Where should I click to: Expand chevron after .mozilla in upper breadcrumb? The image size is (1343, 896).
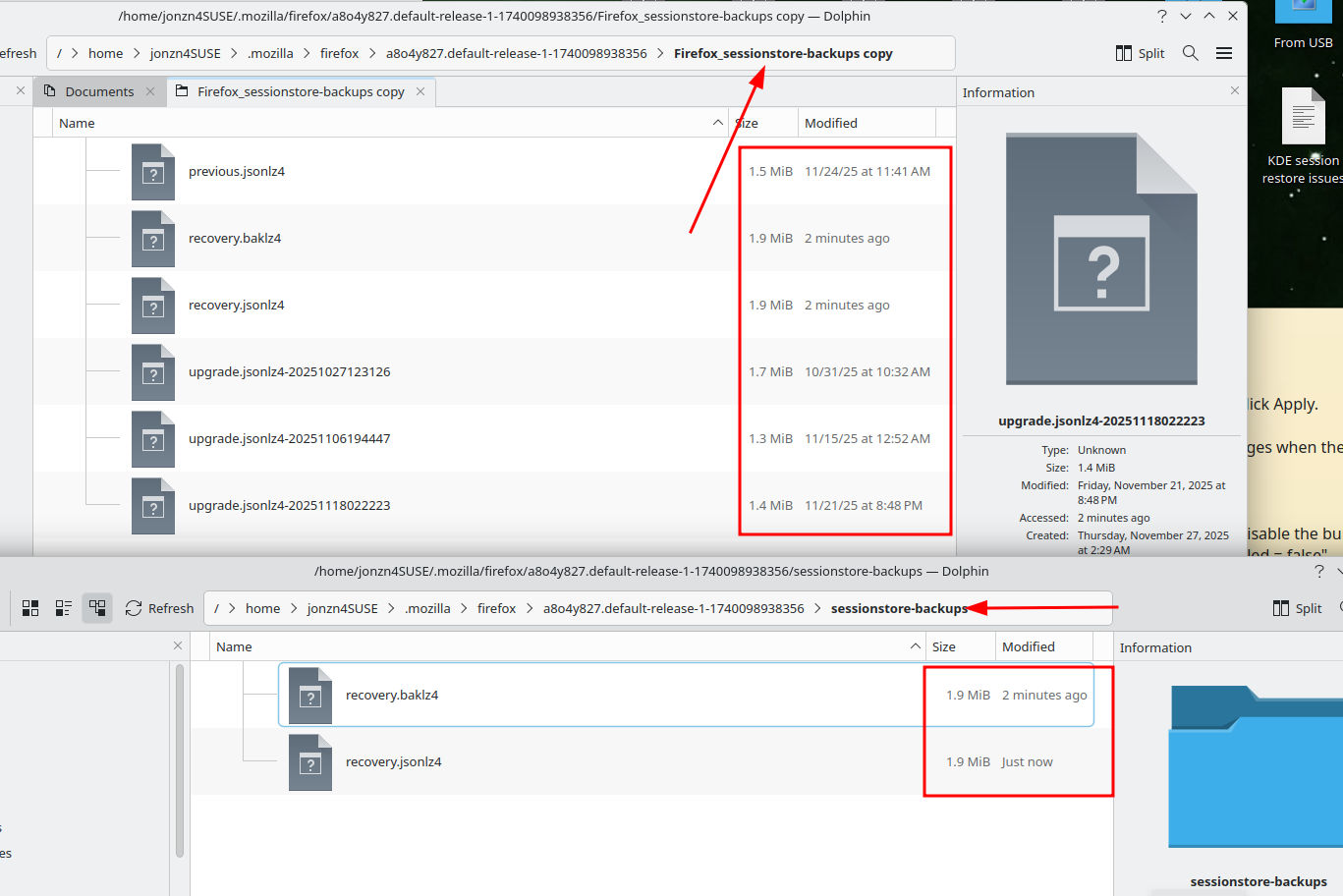pyautogui.click(x=307, y=53)
